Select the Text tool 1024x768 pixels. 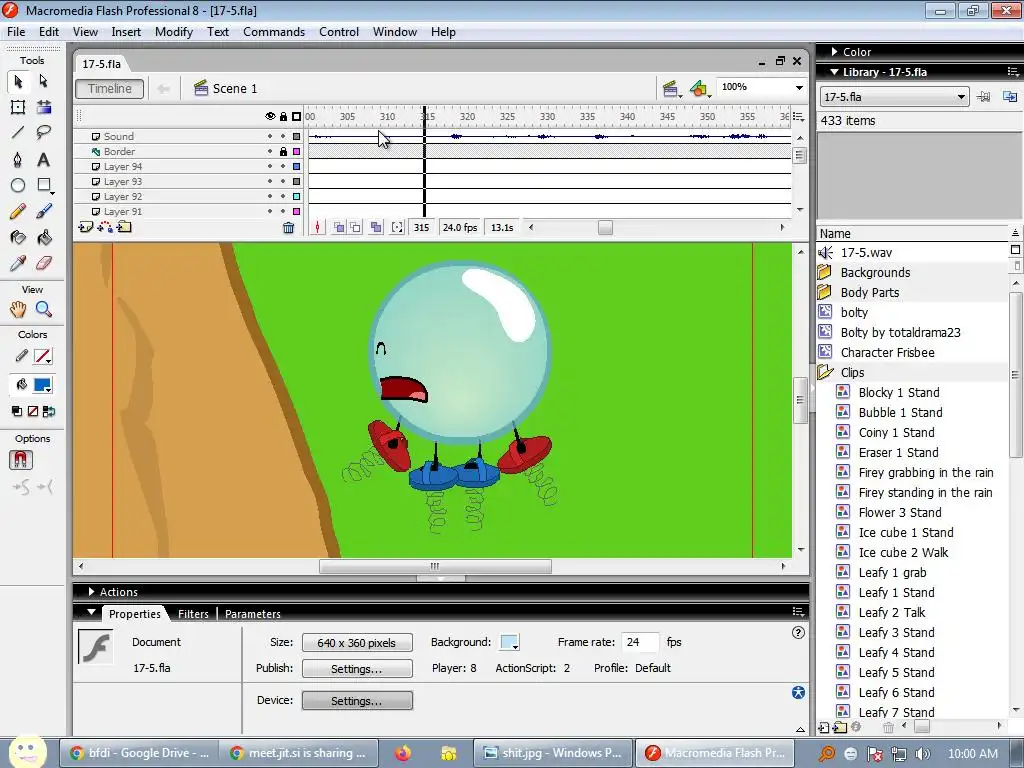pos(44,159)
